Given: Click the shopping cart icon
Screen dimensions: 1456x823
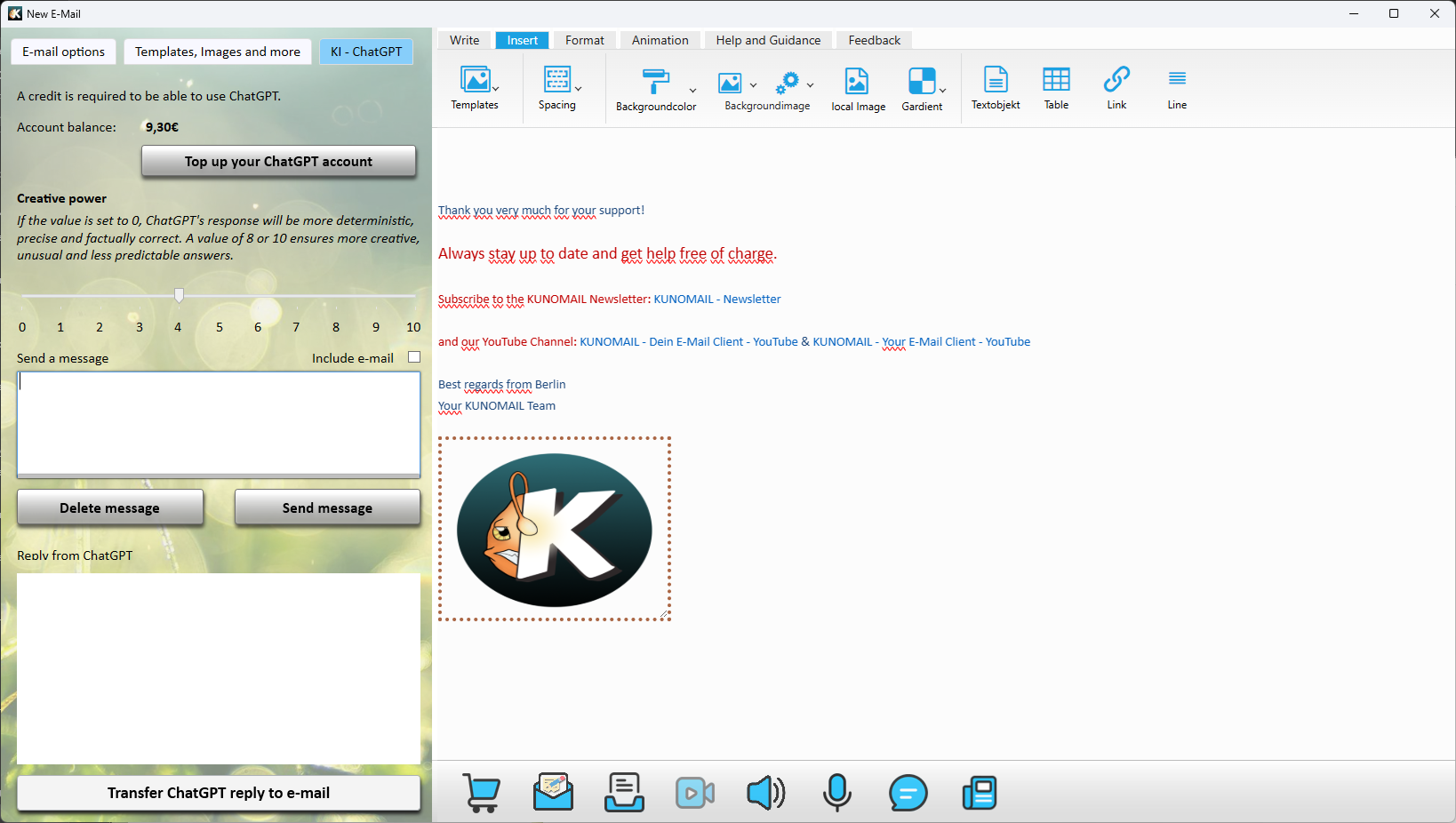Looking at the screenshot, I should tap(482, 793).
